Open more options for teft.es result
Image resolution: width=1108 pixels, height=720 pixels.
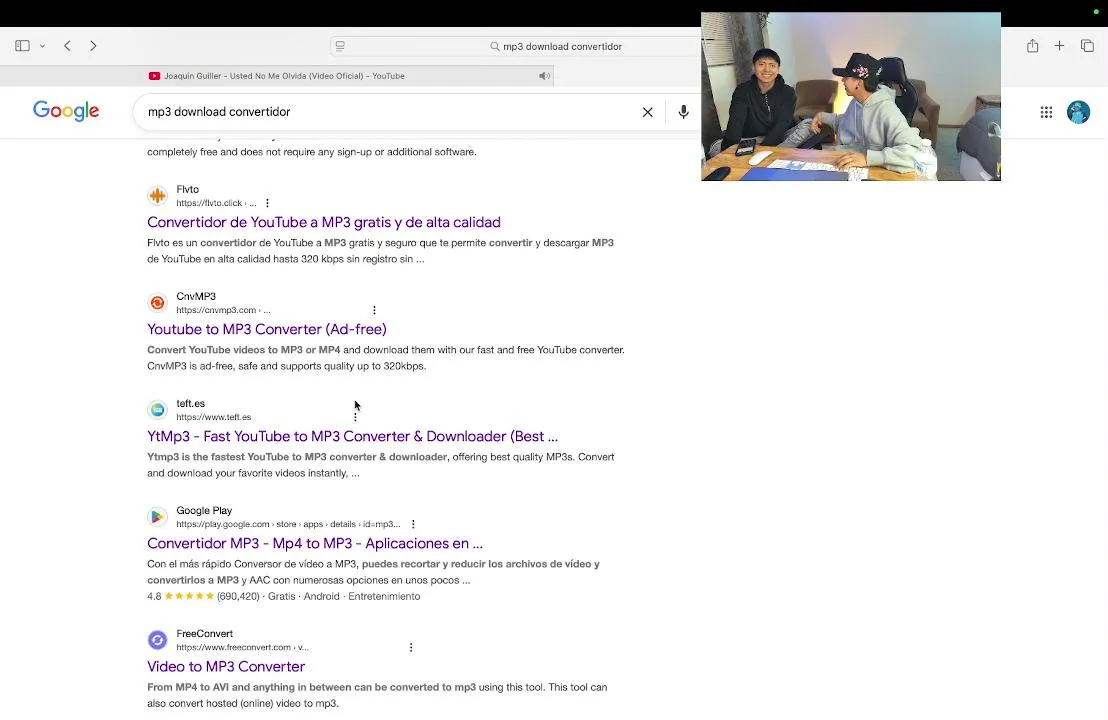(x=355, y=417)
